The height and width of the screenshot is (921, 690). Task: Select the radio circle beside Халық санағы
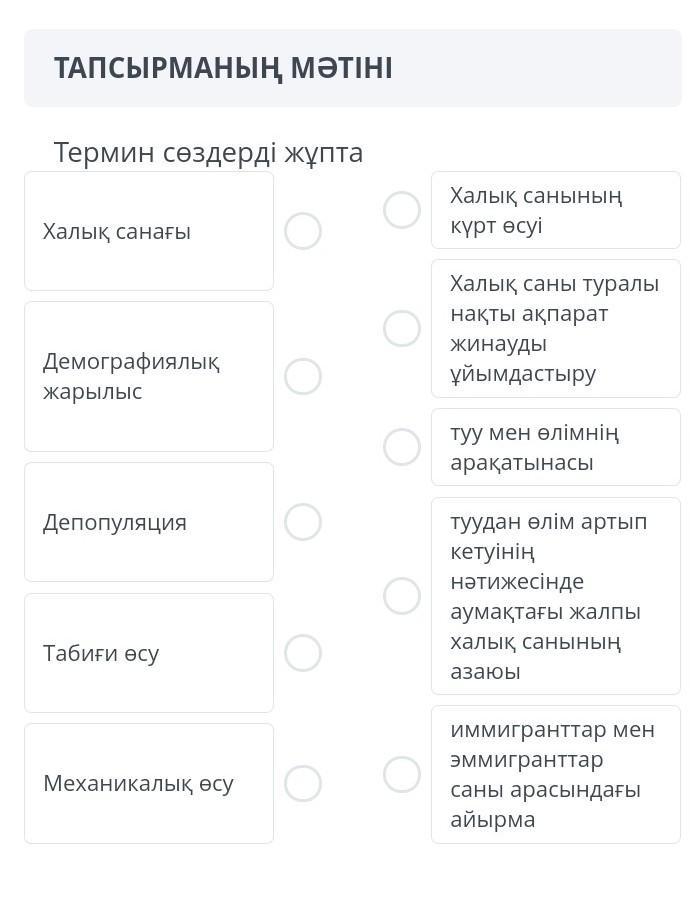[302, 231]
